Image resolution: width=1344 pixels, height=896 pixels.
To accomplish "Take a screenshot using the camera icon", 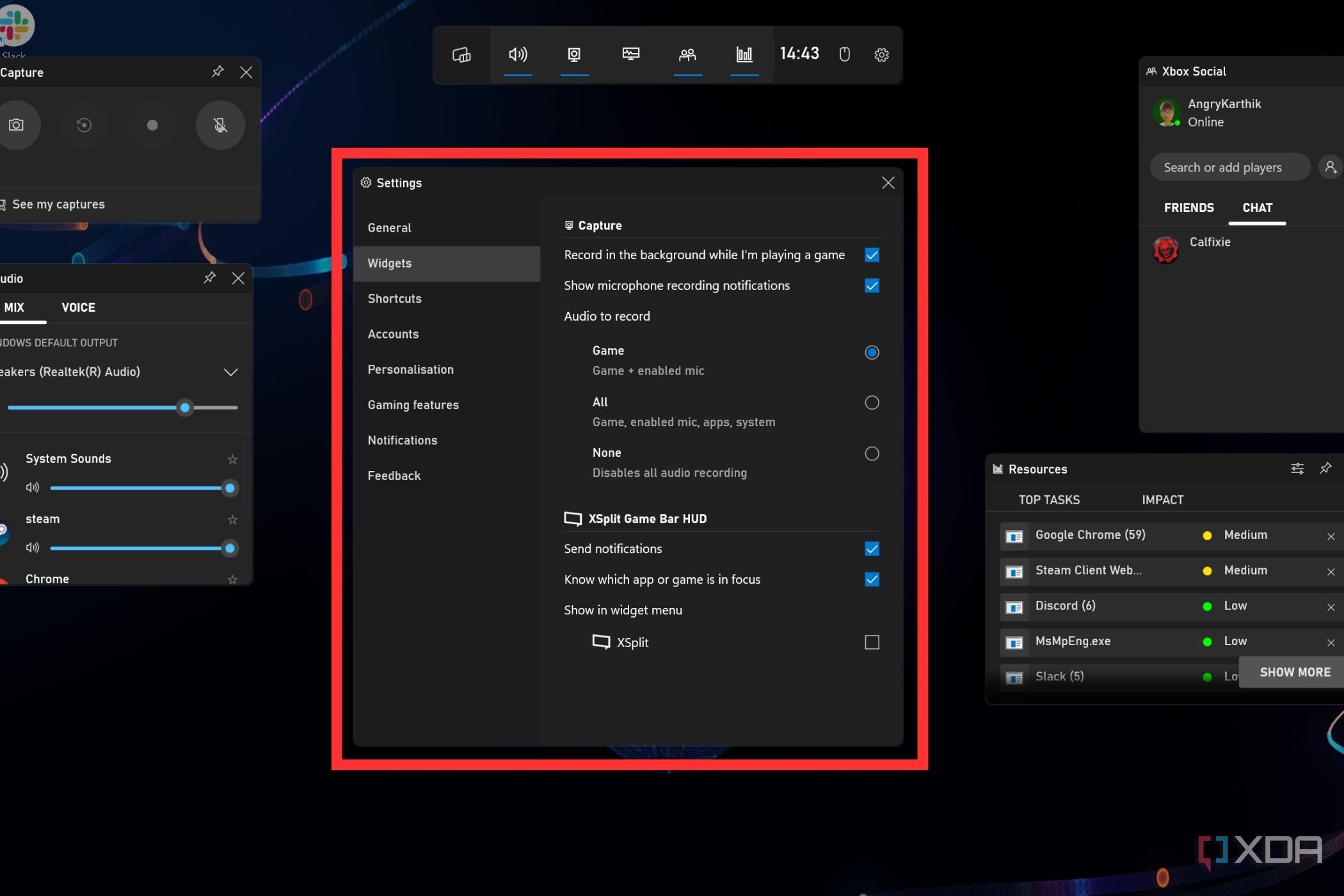I will (17, 125).
